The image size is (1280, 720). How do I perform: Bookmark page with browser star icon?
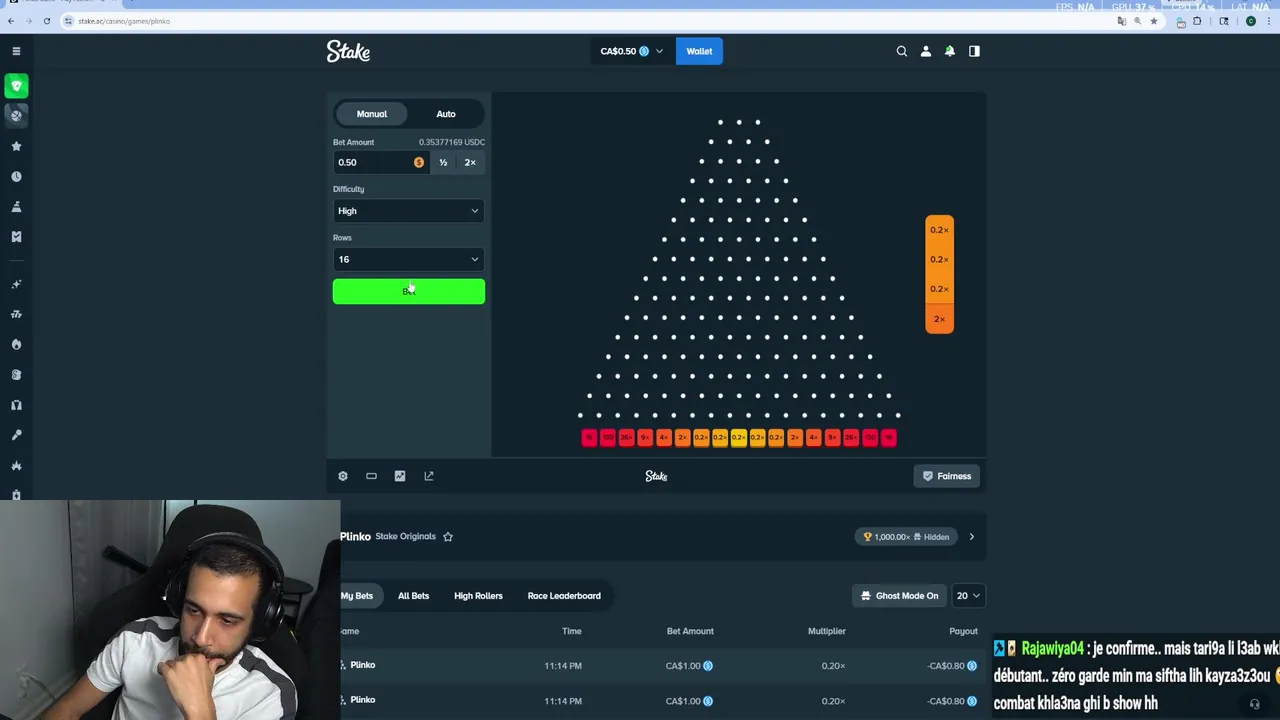[x=1154, y=21]
